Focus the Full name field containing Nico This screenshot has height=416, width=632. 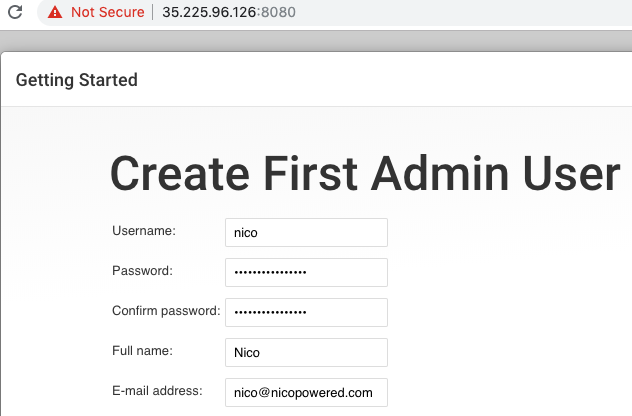click(306, 353)
